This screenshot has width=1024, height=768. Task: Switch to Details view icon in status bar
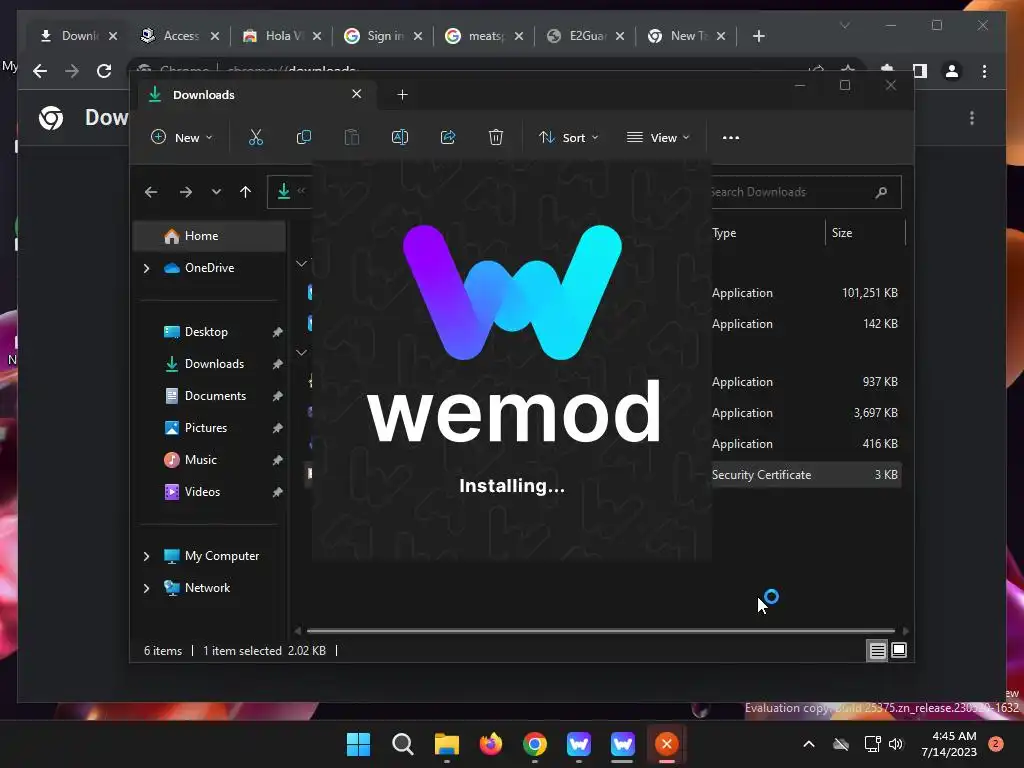coord(877,650)
